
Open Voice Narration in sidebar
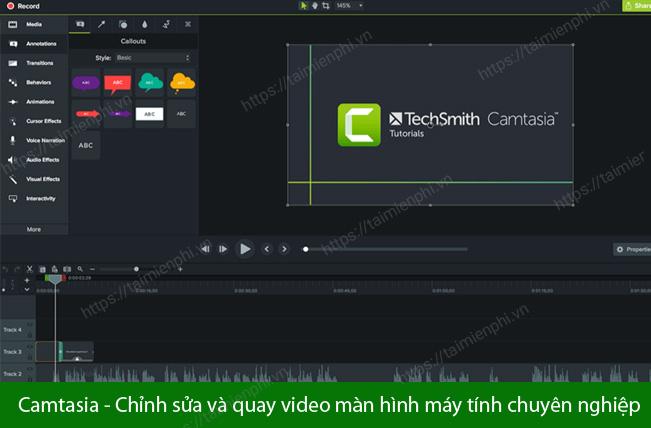click(34, 140)
